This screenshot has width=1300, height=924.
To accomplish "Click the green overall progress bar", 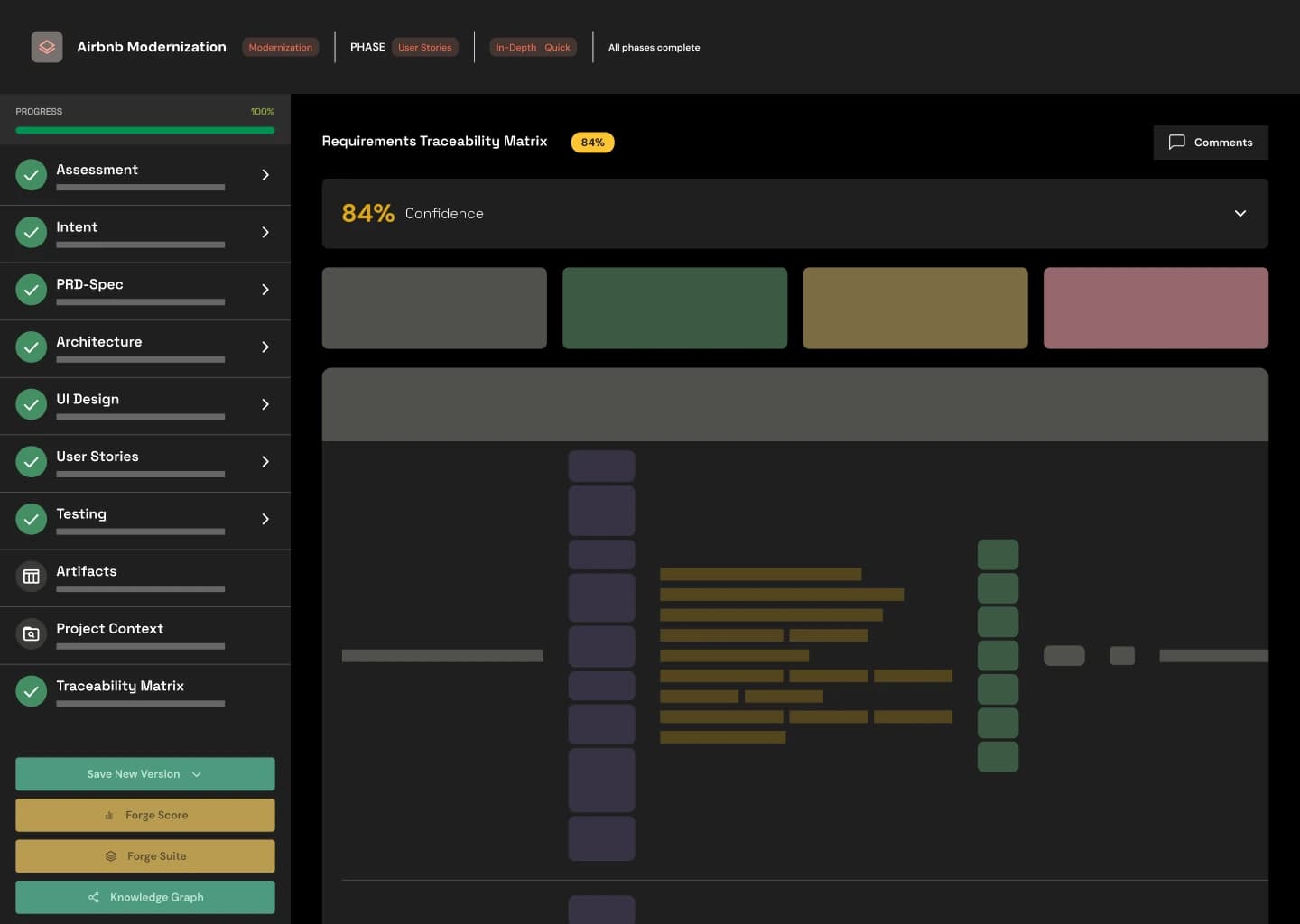I will coord(145,131).
